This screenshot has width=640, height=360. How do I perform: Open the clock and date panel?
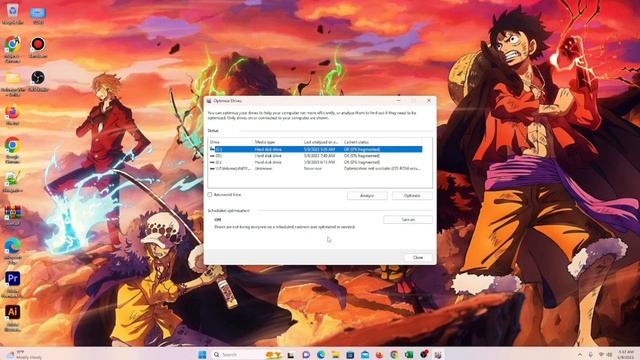pos(626,354)
